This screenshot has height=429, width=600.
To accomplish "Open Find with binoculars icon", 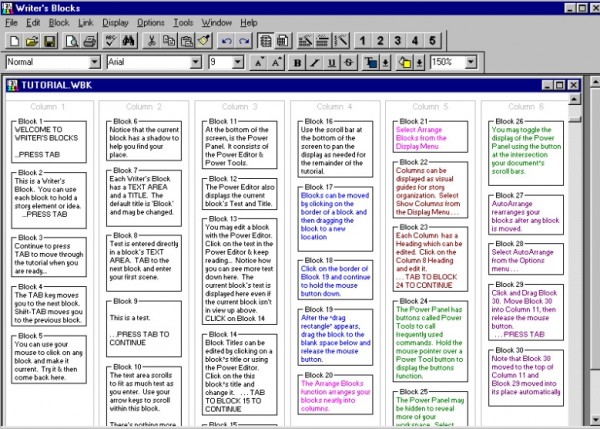I will point(129,41).
